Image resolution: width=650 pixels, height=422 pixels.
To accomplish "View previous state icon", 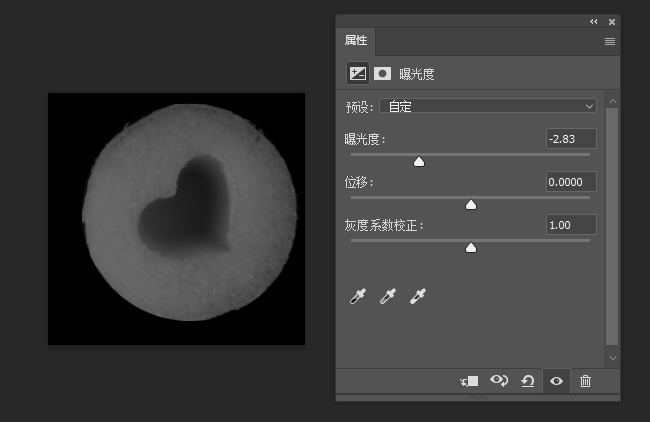I will pyautogui.click(x=499, y=380).
